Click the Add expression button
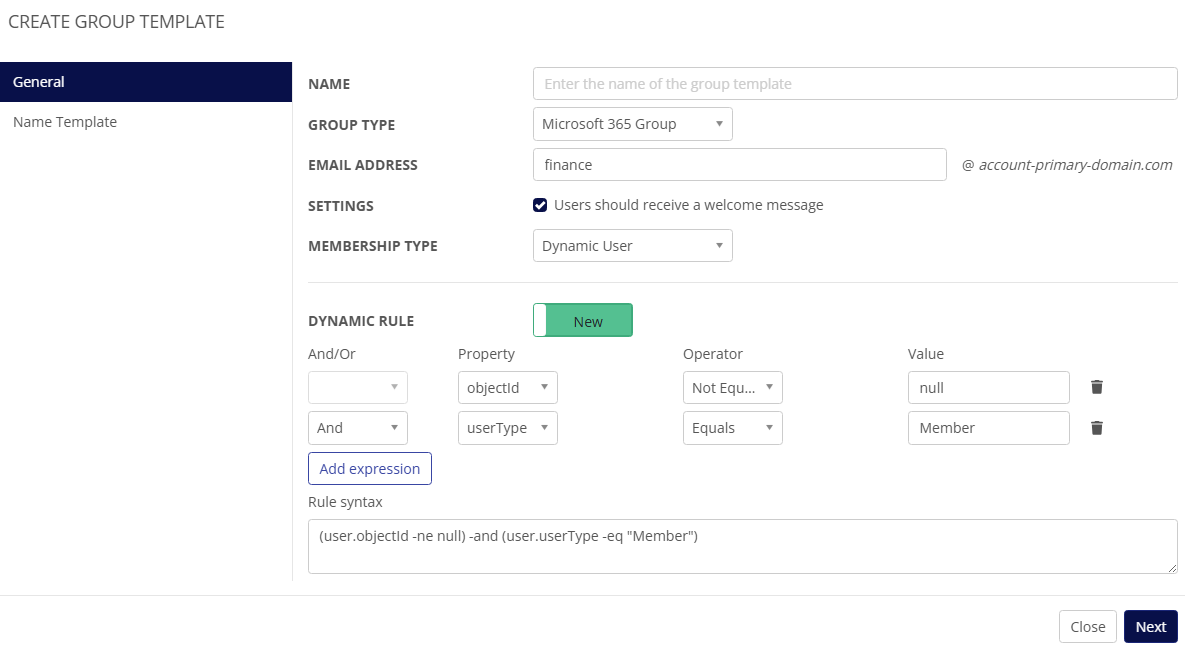Viewport: 1185px width, 652px height. [x=370, y=469]
